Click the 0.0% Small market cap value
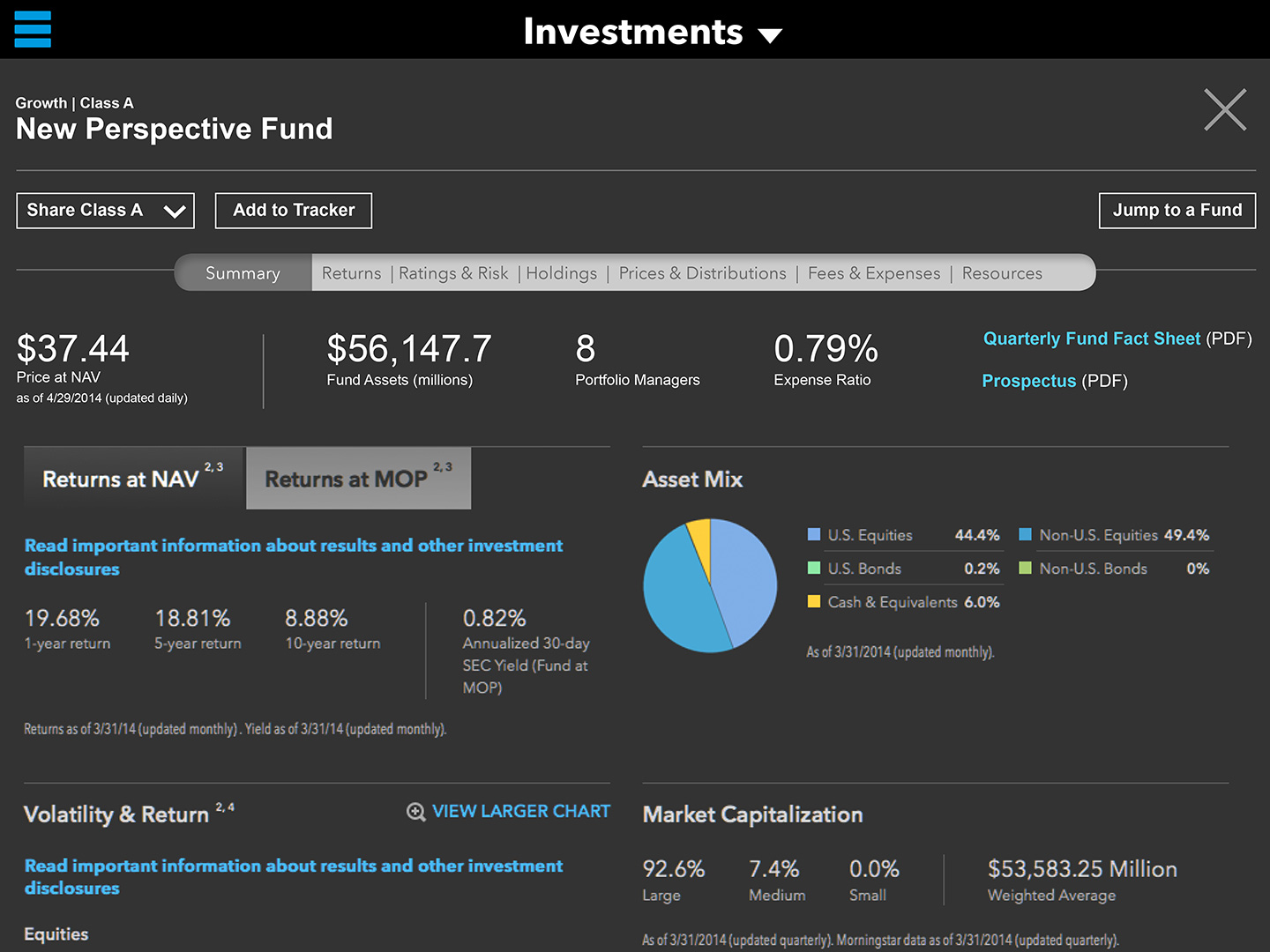This screenshot has height=952, width=1270. coord(875,869)
